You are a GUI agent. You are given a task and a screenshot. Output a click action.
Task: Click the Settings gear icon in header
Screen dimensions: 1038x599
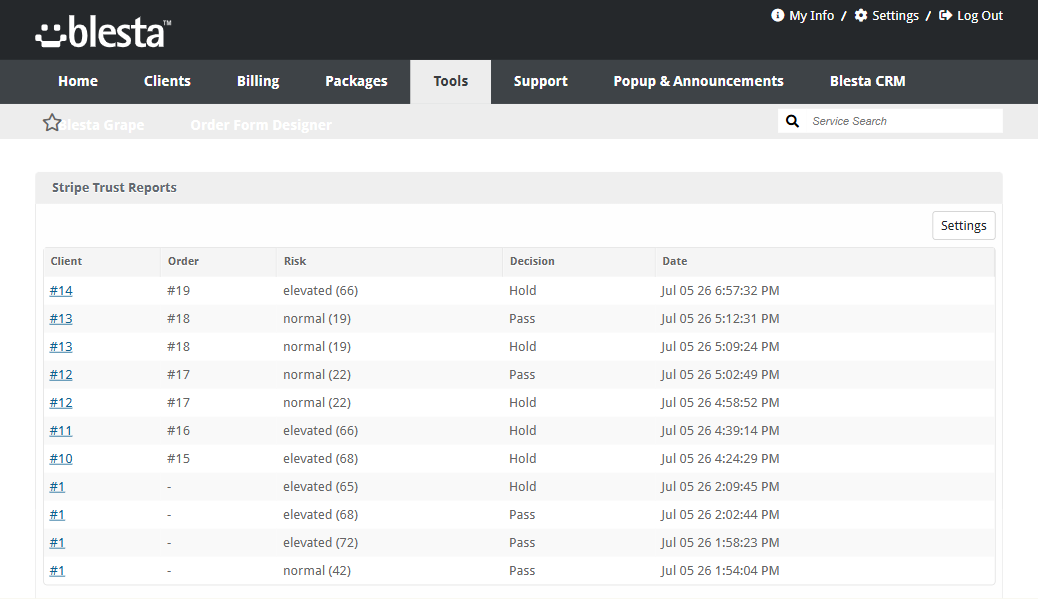click(861, 15)
